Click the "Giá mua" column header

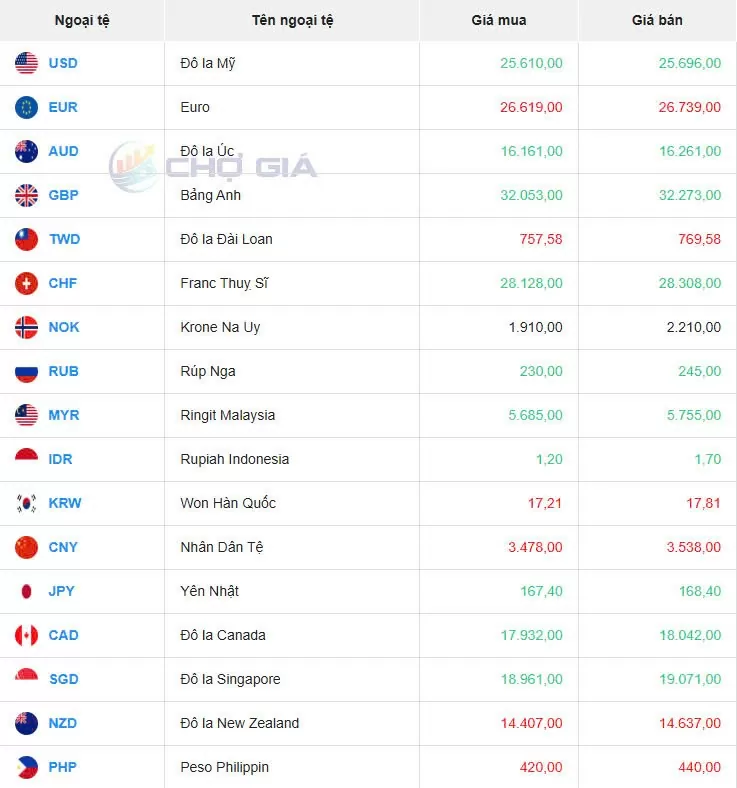(498, 20)
